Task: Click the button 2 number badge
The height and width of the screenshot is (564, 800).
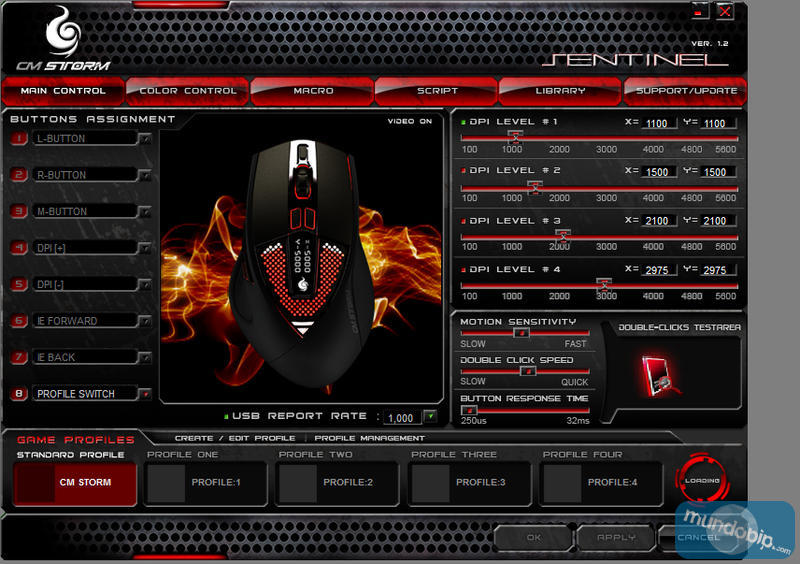Action: pyautogui.click(x=19, y=175)
